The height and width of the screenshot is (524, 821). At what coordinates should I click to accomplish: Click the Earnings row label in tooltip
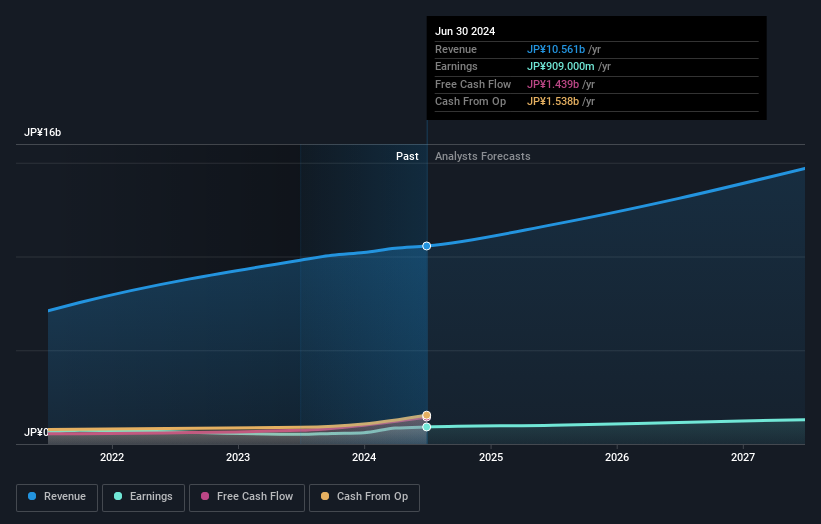456,66
